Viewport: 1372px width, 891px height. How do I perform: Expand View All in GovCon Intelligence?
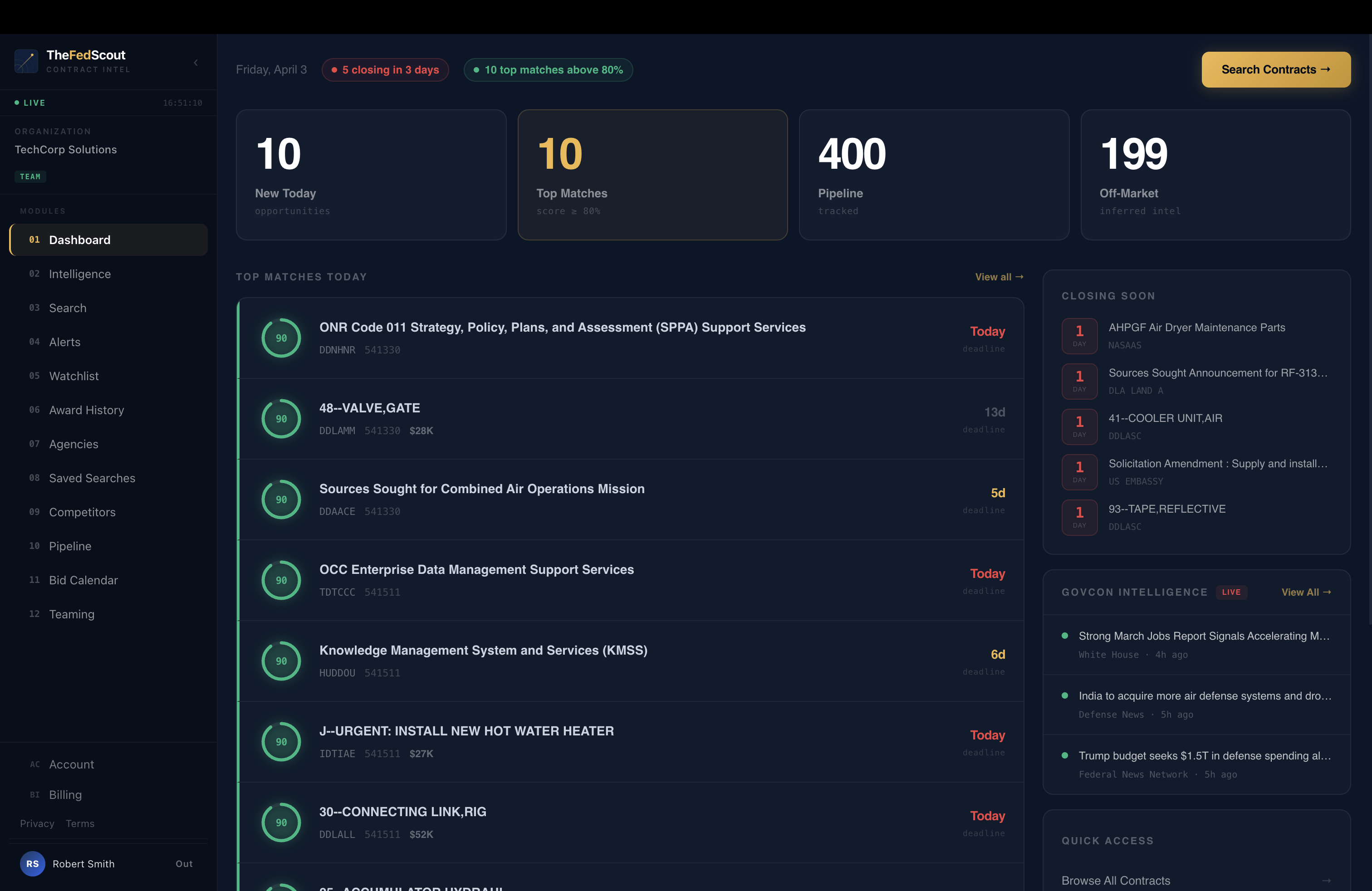[1306, 592]
